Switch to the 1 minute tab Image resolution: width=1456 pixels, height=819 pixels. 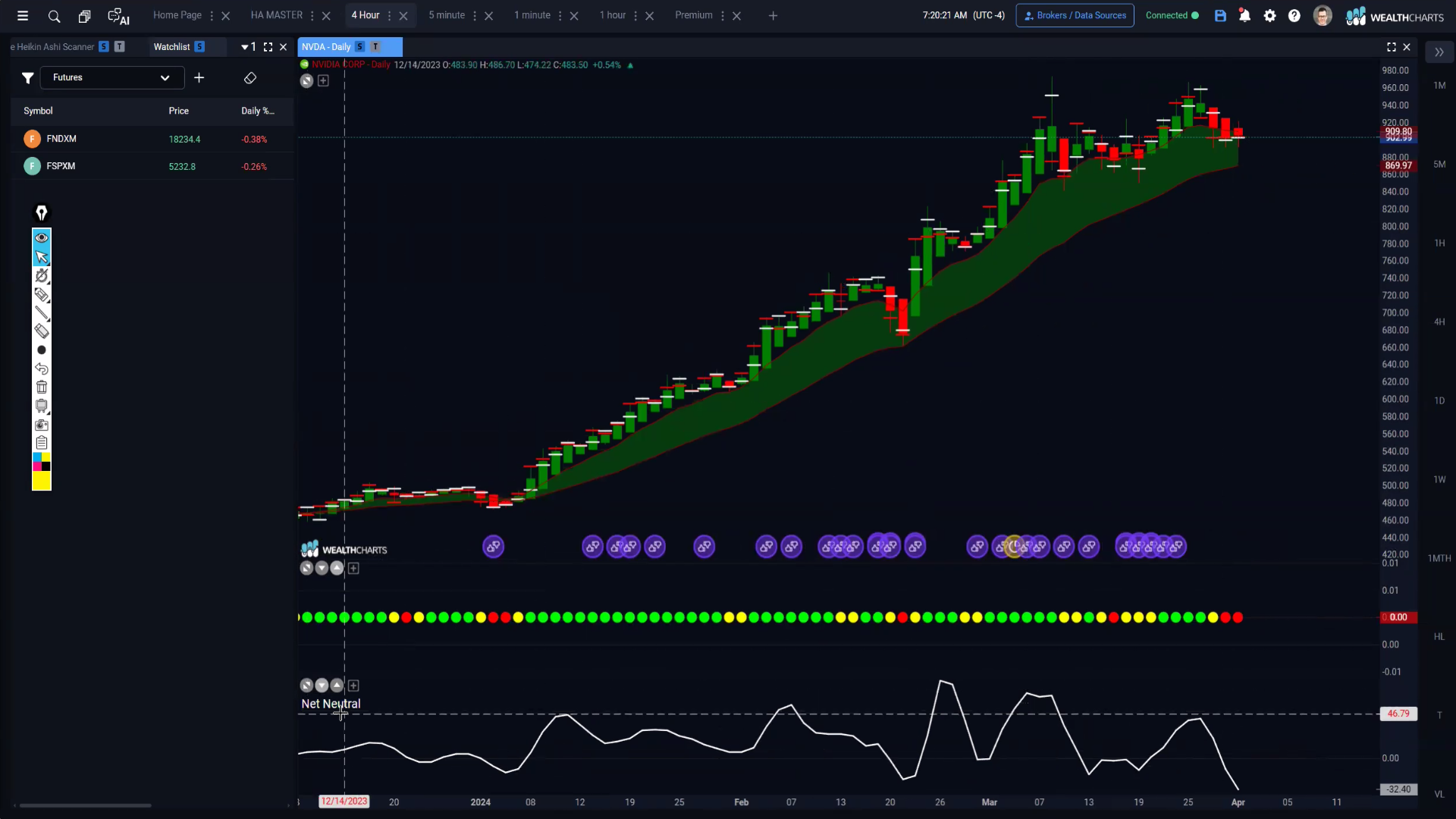tap(532, 15)
